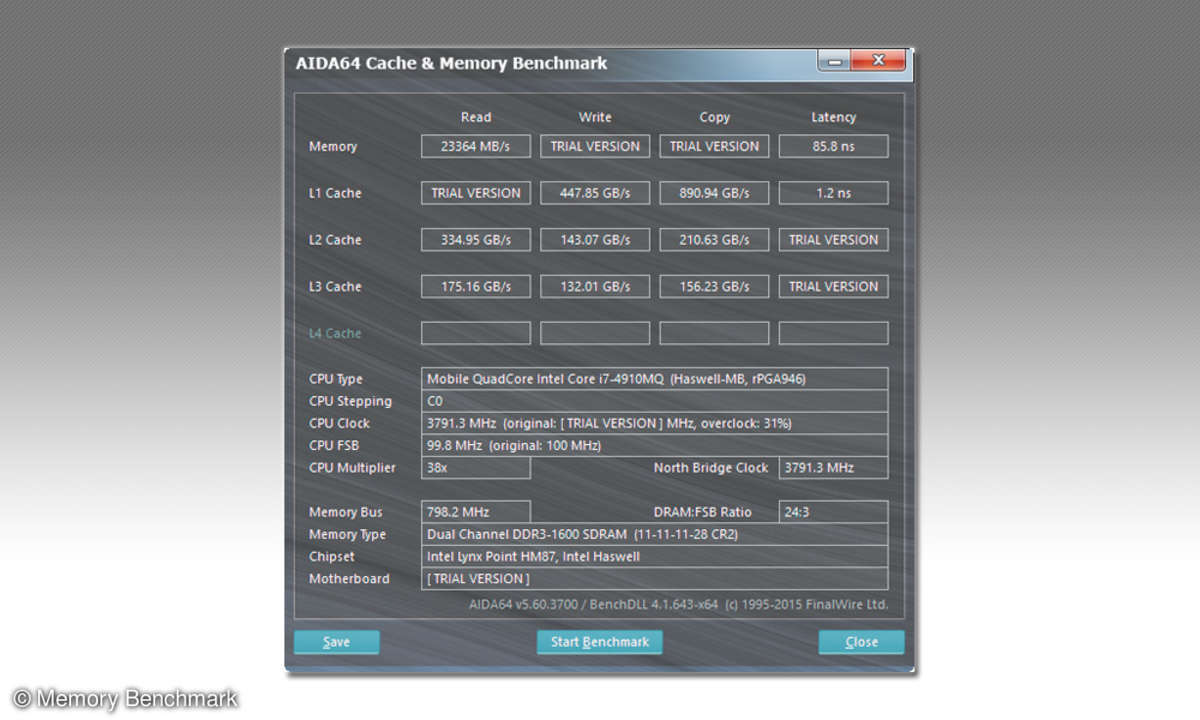This screenshot has width=1200, height=720.
Task: Click the empty L4 Cache Copy field
Action: tap(714, 333)
